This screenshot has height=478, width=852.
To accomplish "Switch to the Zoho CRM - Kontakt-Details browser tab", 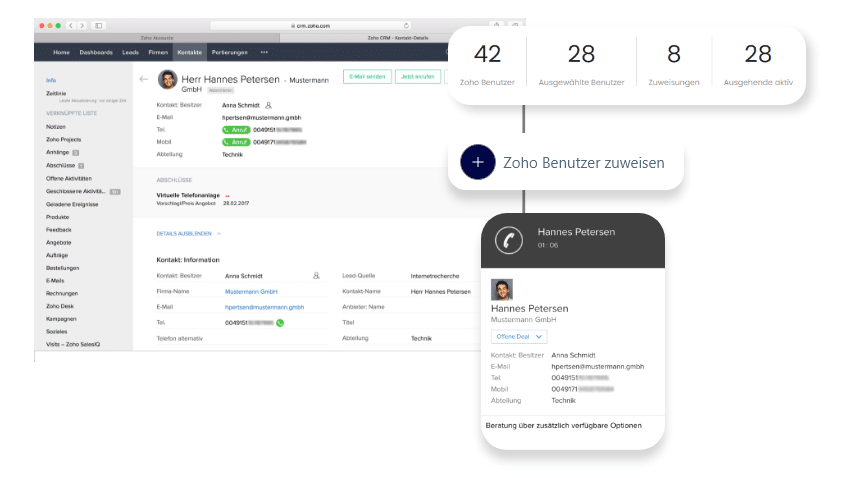I will (x=398, y=38).
